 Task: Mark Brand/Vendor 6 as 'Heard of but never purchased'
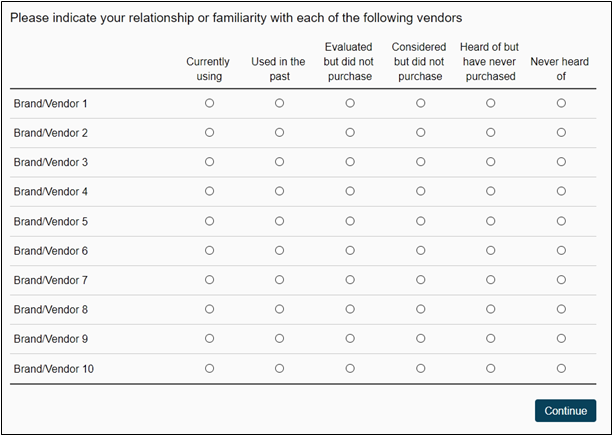(x=491, y=250)
